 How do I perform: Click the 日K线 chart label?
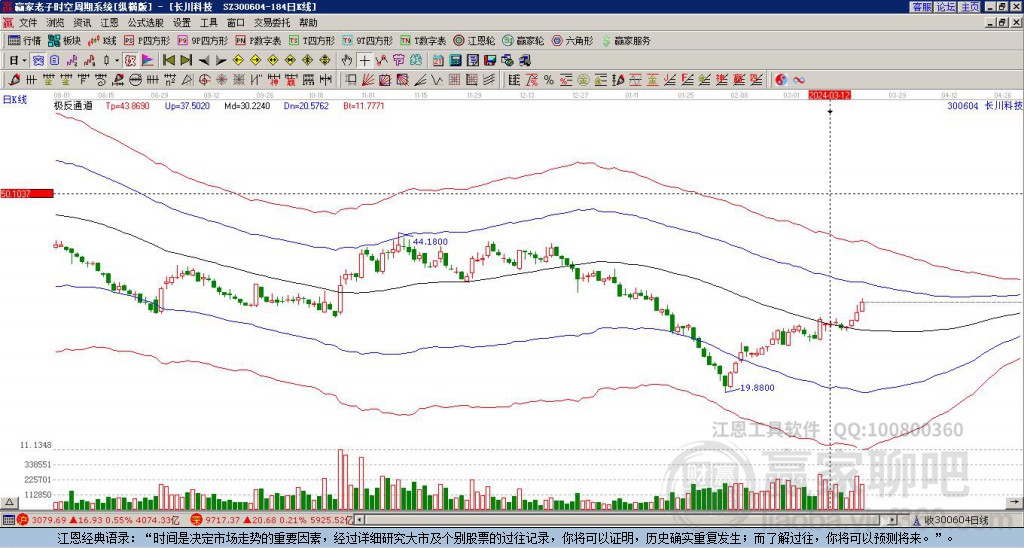coord(15,99)
